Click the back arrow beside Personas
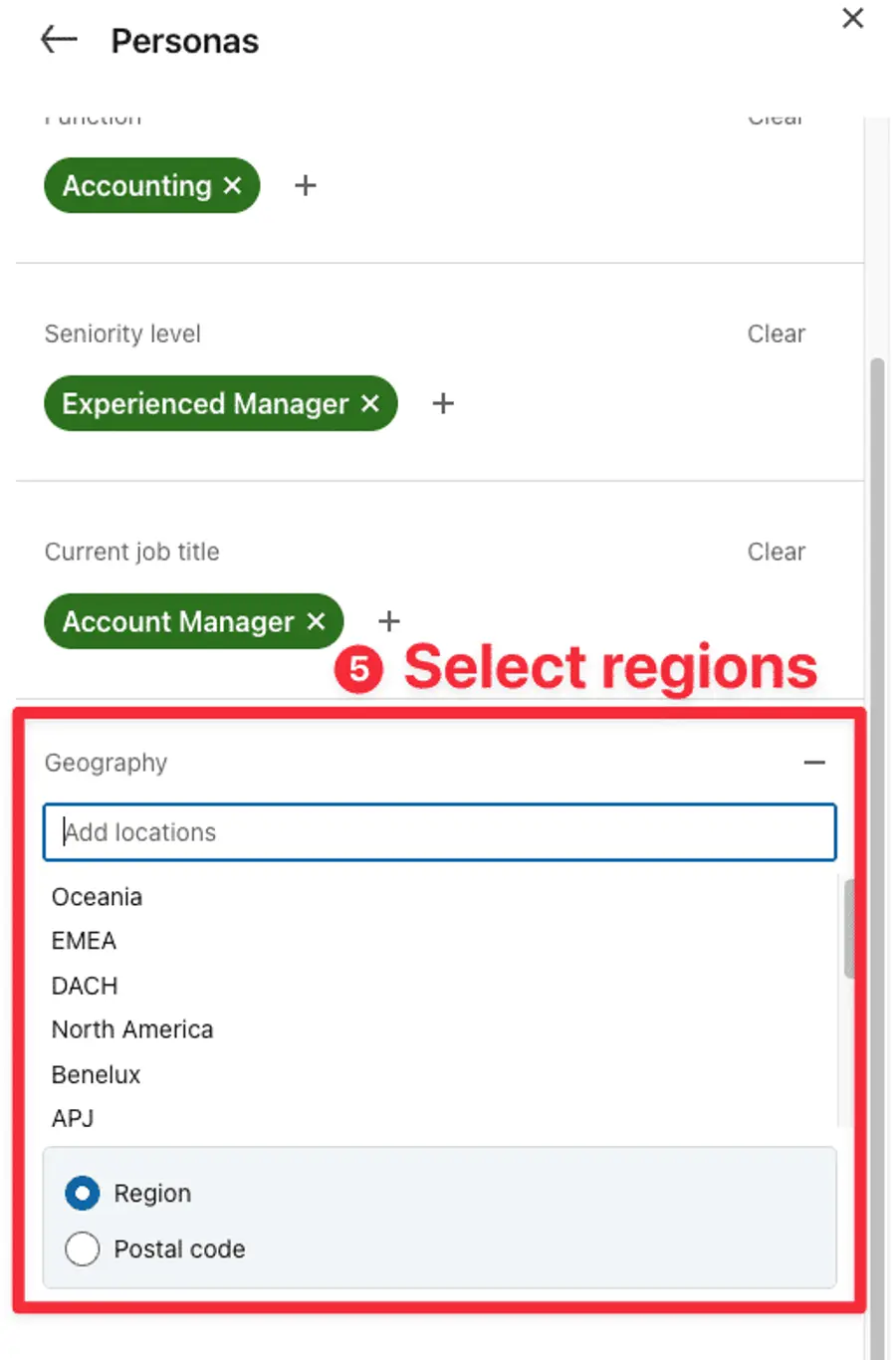 [x=57, y=39]
